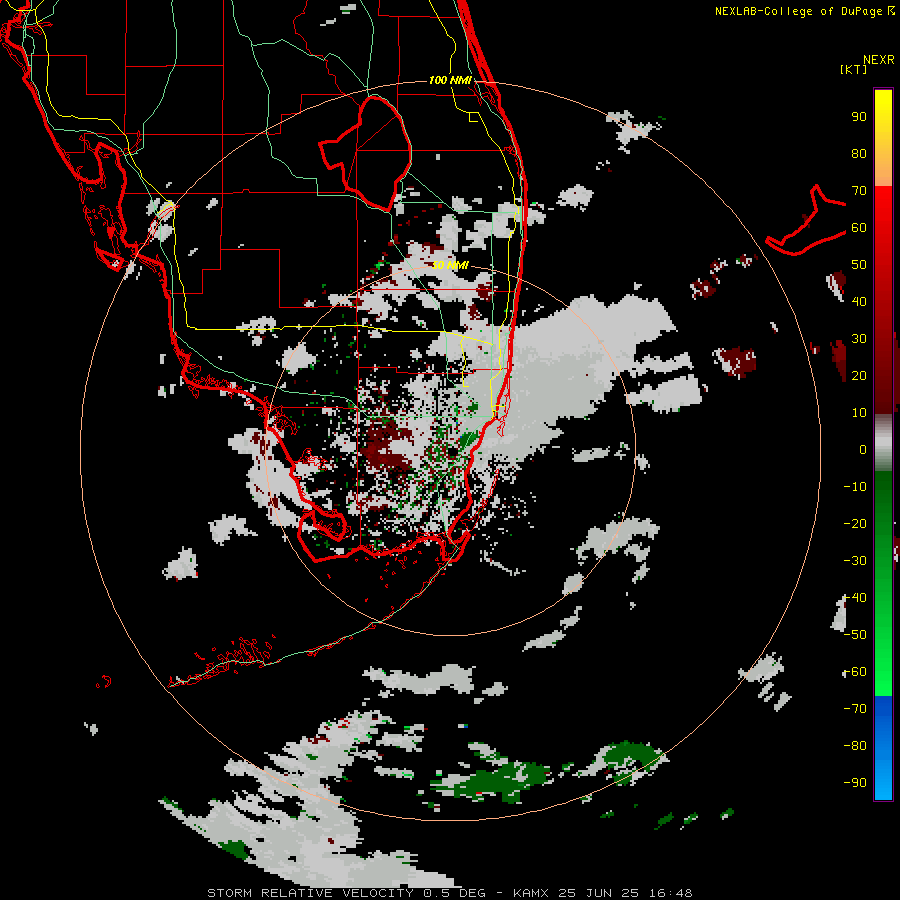Select the NEXR label above the color scale
Screen dimensions: 900x900
click(879, 60)
